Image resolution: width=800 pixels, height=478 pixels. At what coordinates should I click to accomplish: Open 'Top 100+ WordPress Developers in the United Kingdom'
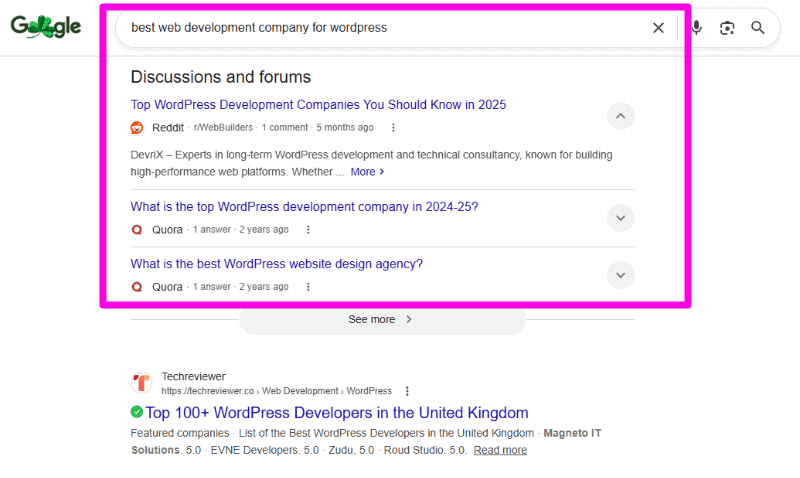[337, 413]
